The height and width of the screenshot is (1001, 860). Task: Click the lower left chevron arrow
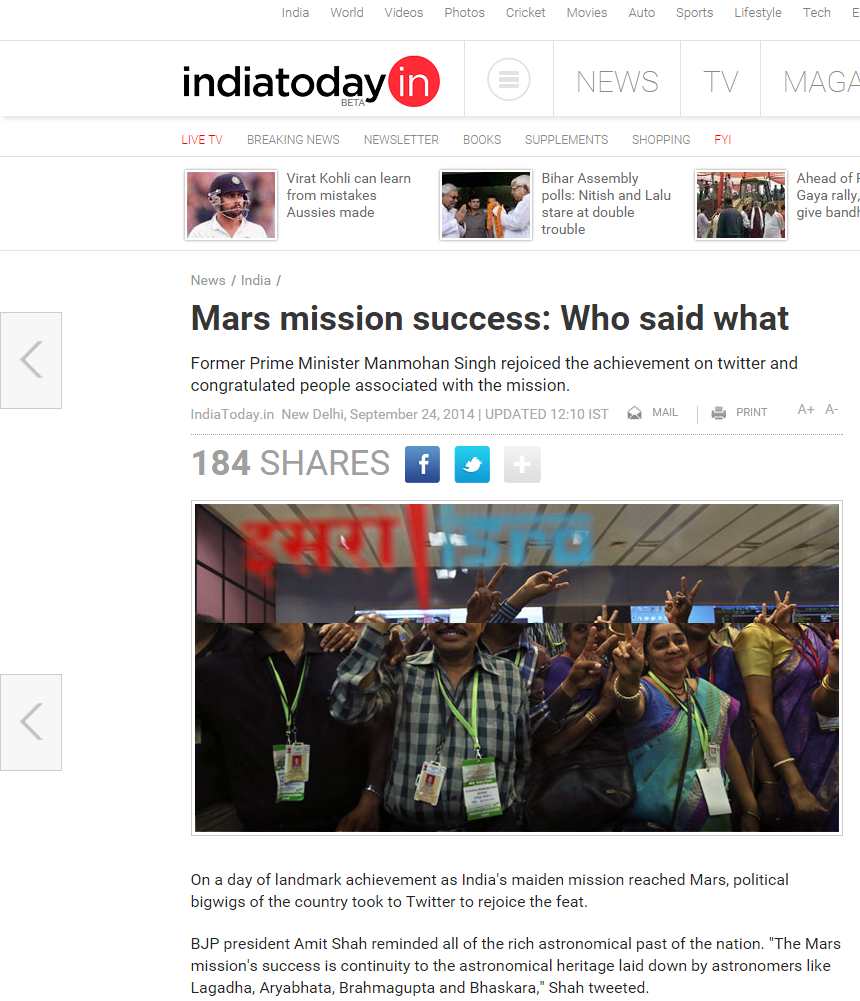click(x=31, y=722)
